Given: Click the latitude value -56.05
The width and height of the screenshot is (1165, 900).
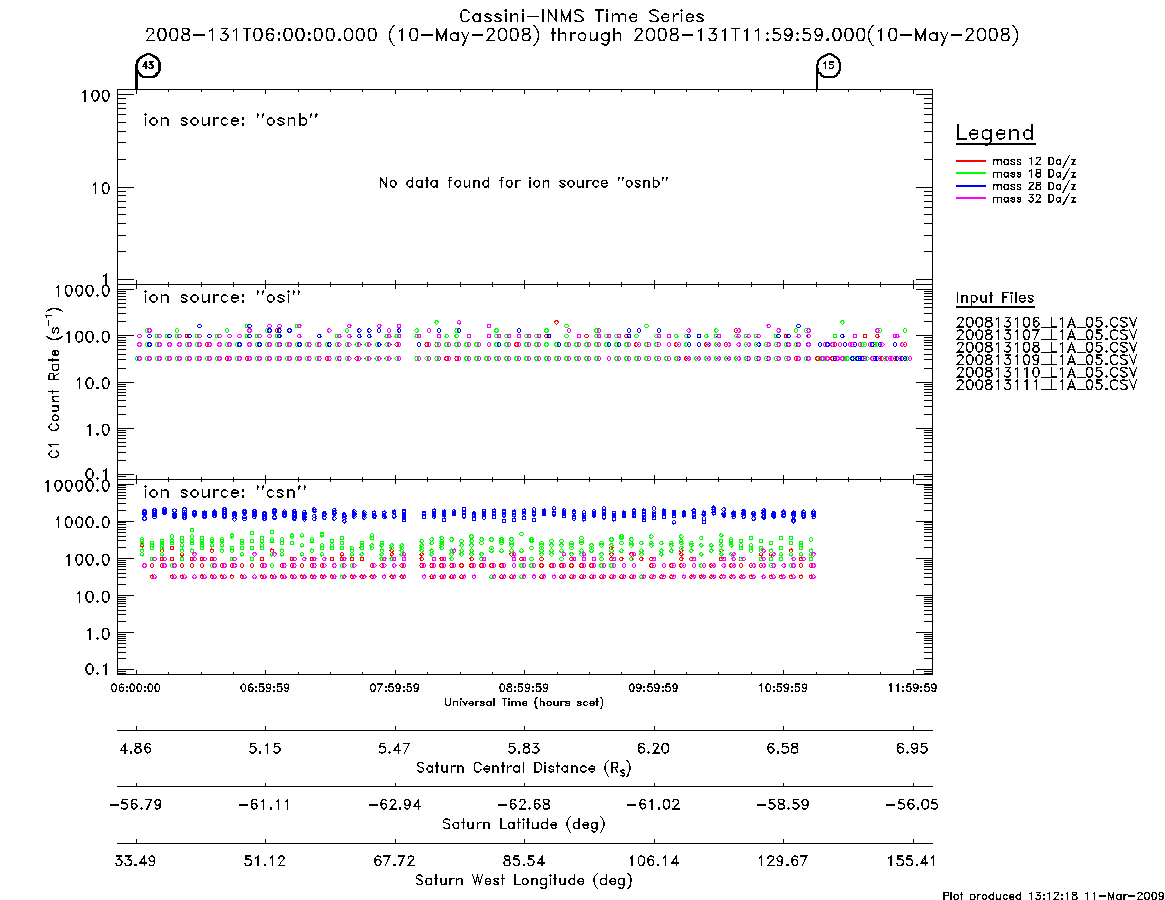Looking at the screenshot, I should coord(912,805).
